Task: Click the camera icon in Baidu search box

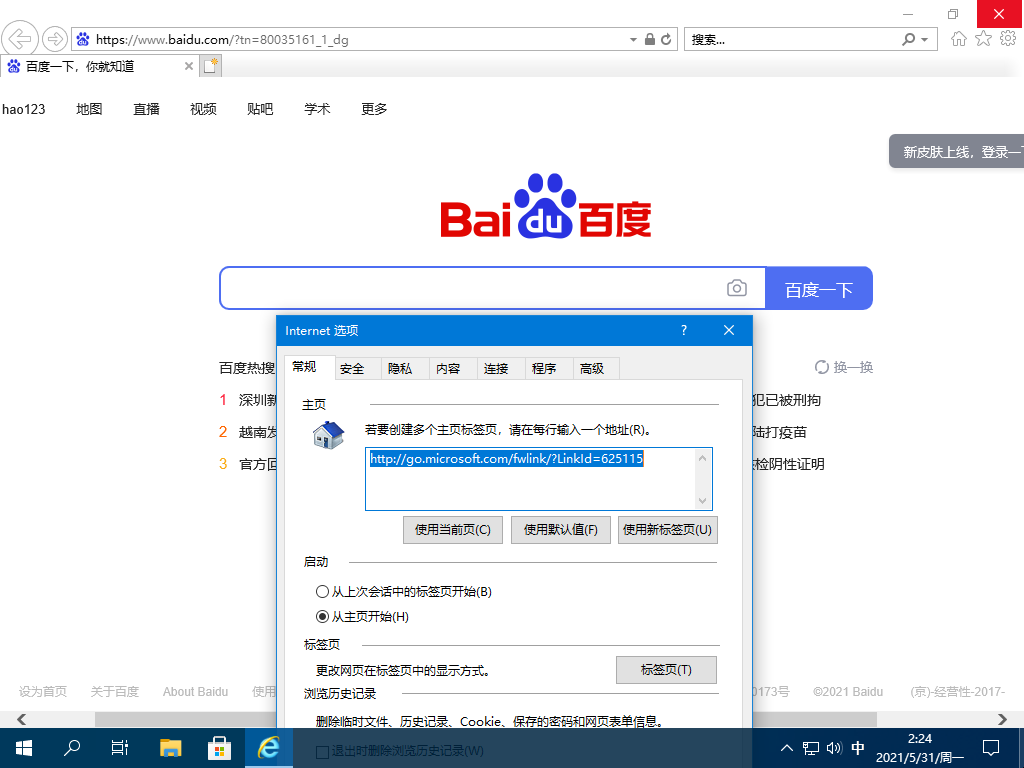Action: point(737,287)
